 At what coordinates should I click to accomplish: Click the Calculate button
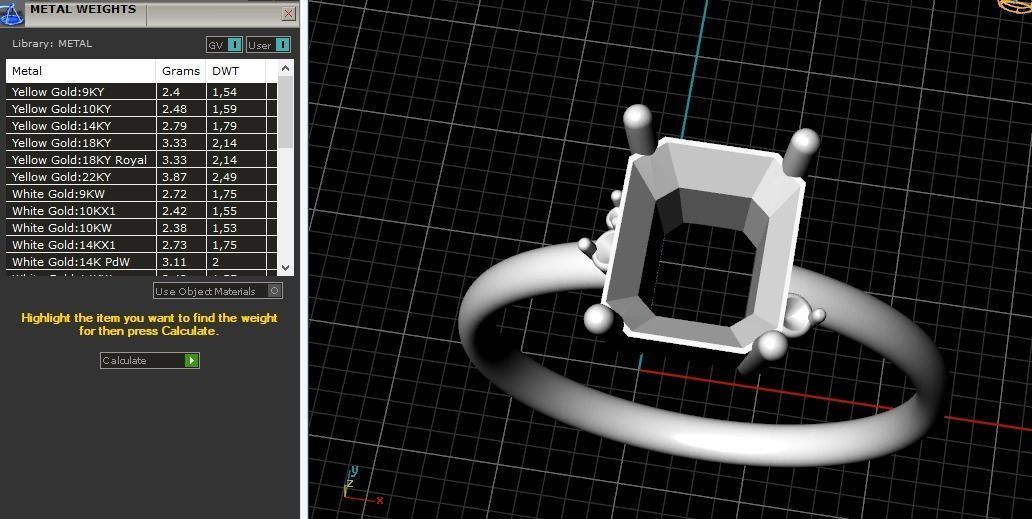tap(149, 360)
